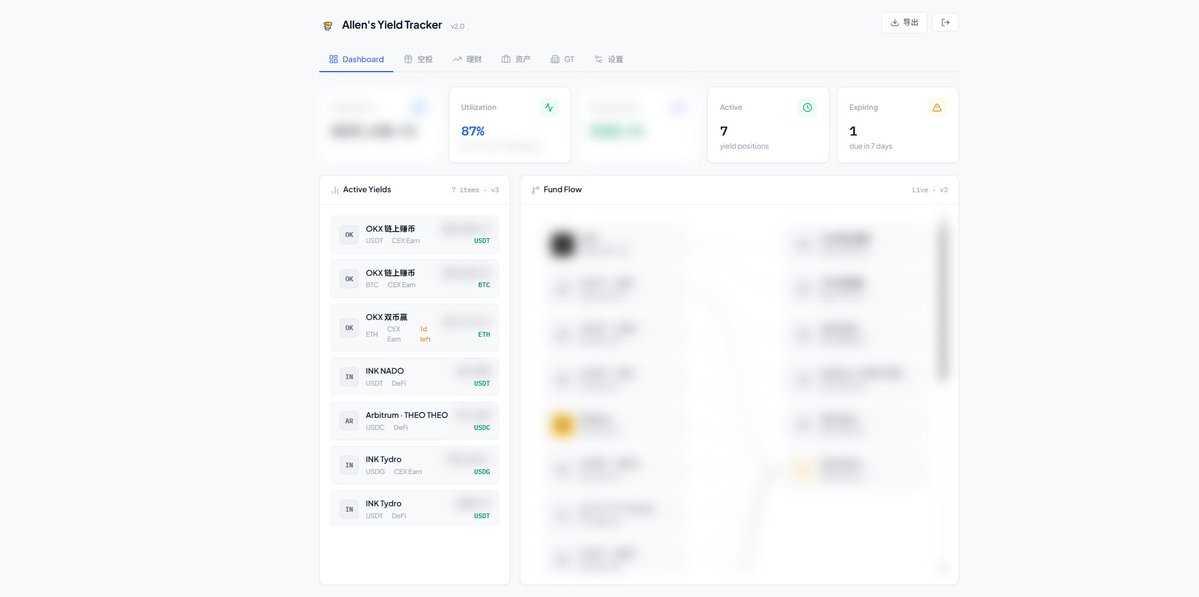
Task: Select the Arbitrum · THEO THEO row
Action: coord(414,421)
